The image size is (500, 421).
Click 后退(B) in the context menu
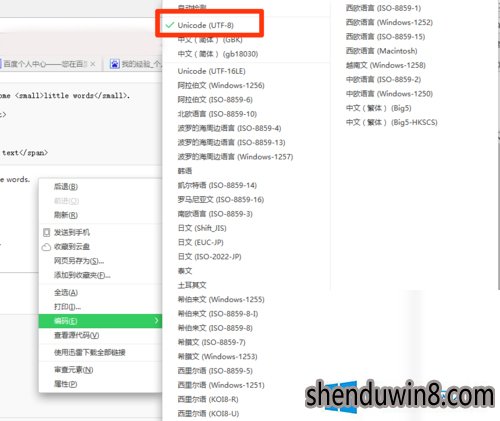coord(66,187)
